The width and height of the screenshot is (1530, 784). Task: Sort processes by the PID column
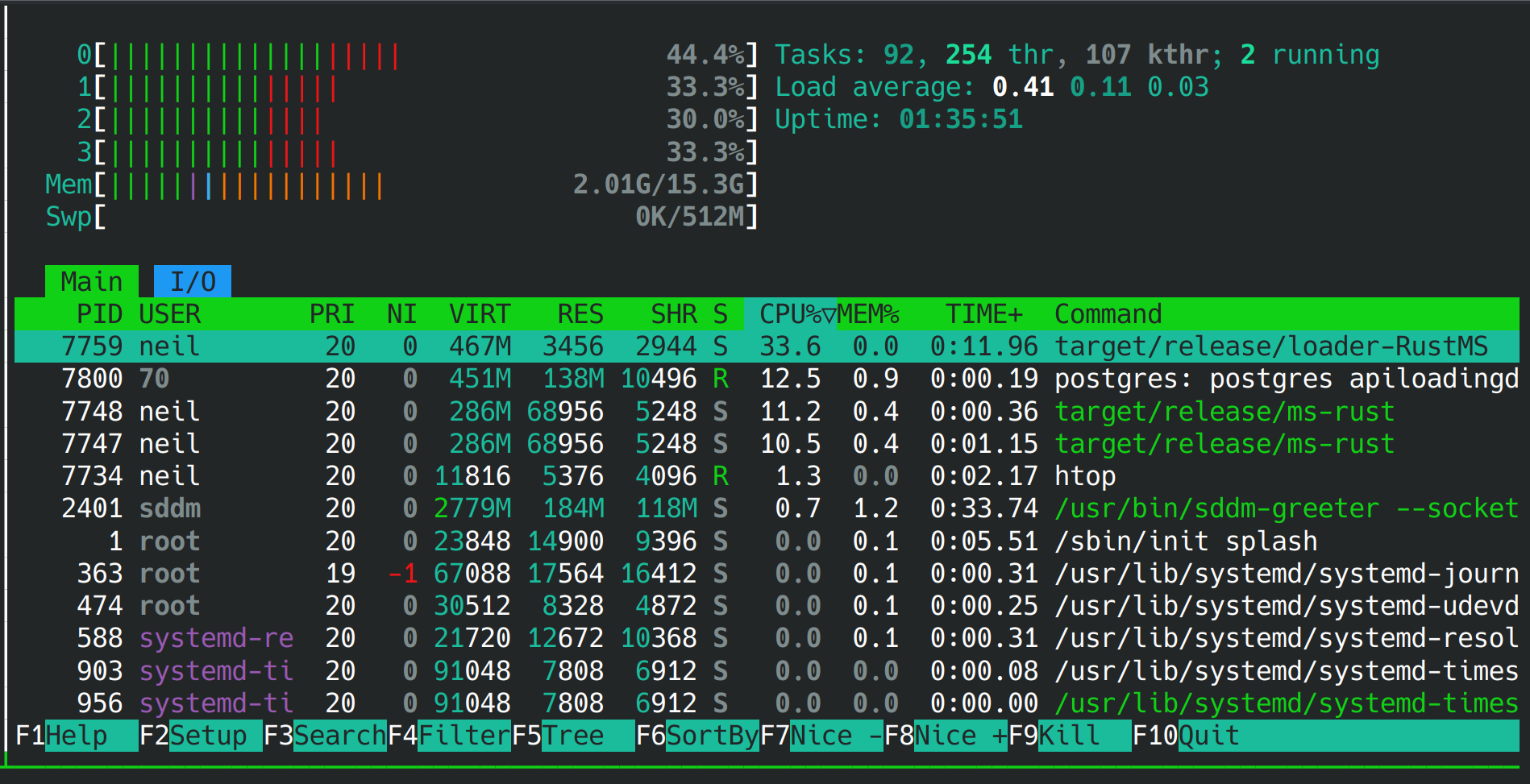tap(101, 314)
